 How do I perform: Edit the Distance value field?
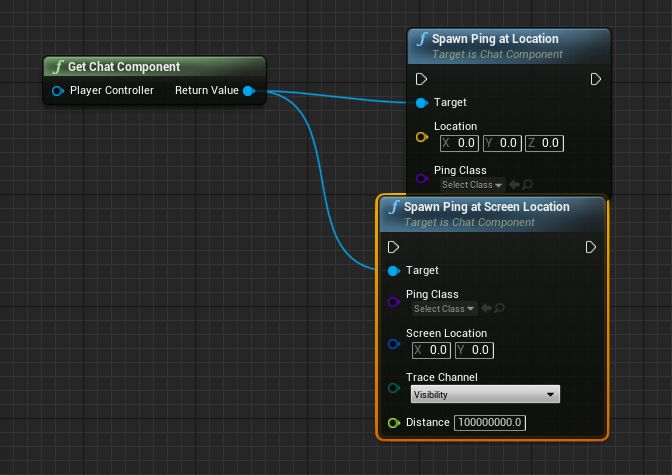(x=490, y=423)
